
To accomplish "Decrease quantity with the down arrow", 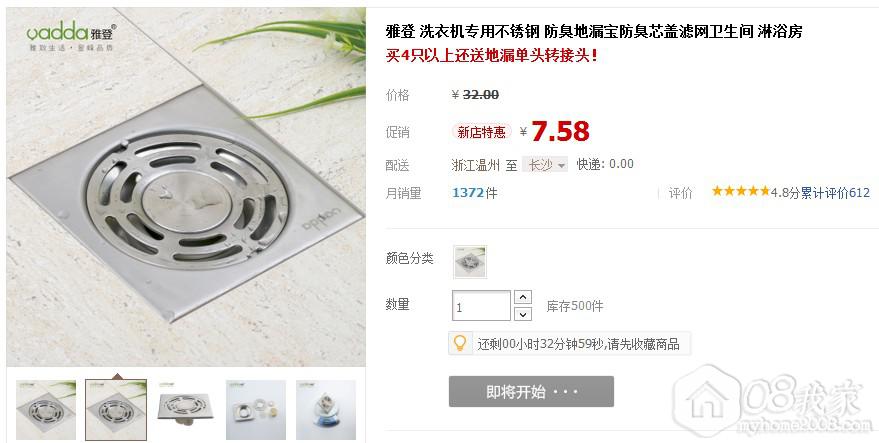I will pyautogui.click(x=522, y=313).
